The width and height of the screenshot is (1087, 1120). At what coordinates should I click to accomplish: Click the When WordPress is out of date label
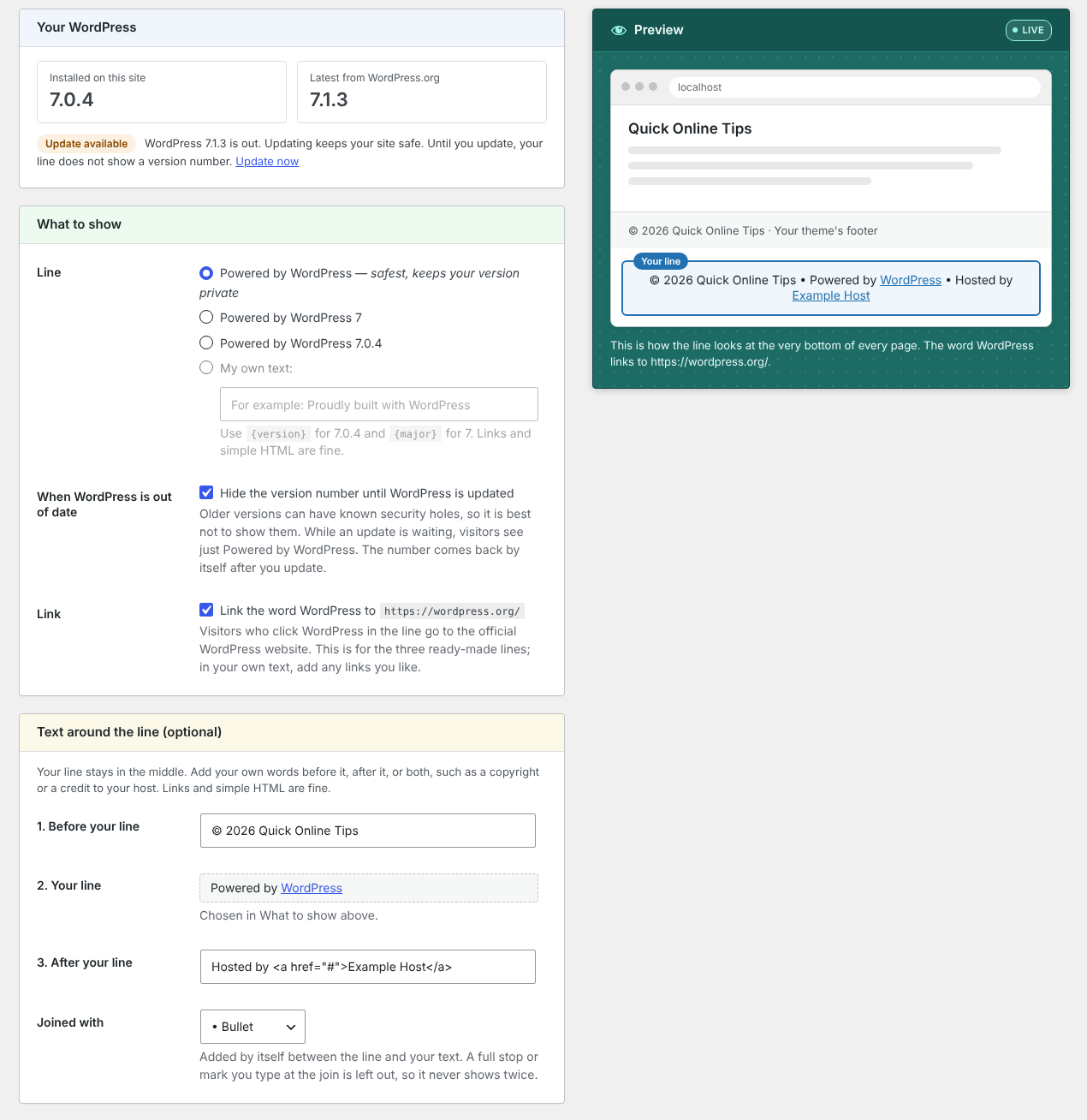click(x=104, y=504)
